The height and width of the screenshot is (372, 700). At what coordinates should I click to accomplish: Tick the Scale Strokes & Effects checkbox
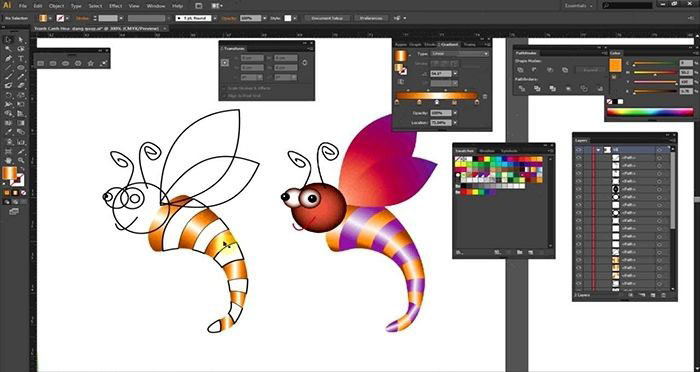pos(224,88)
